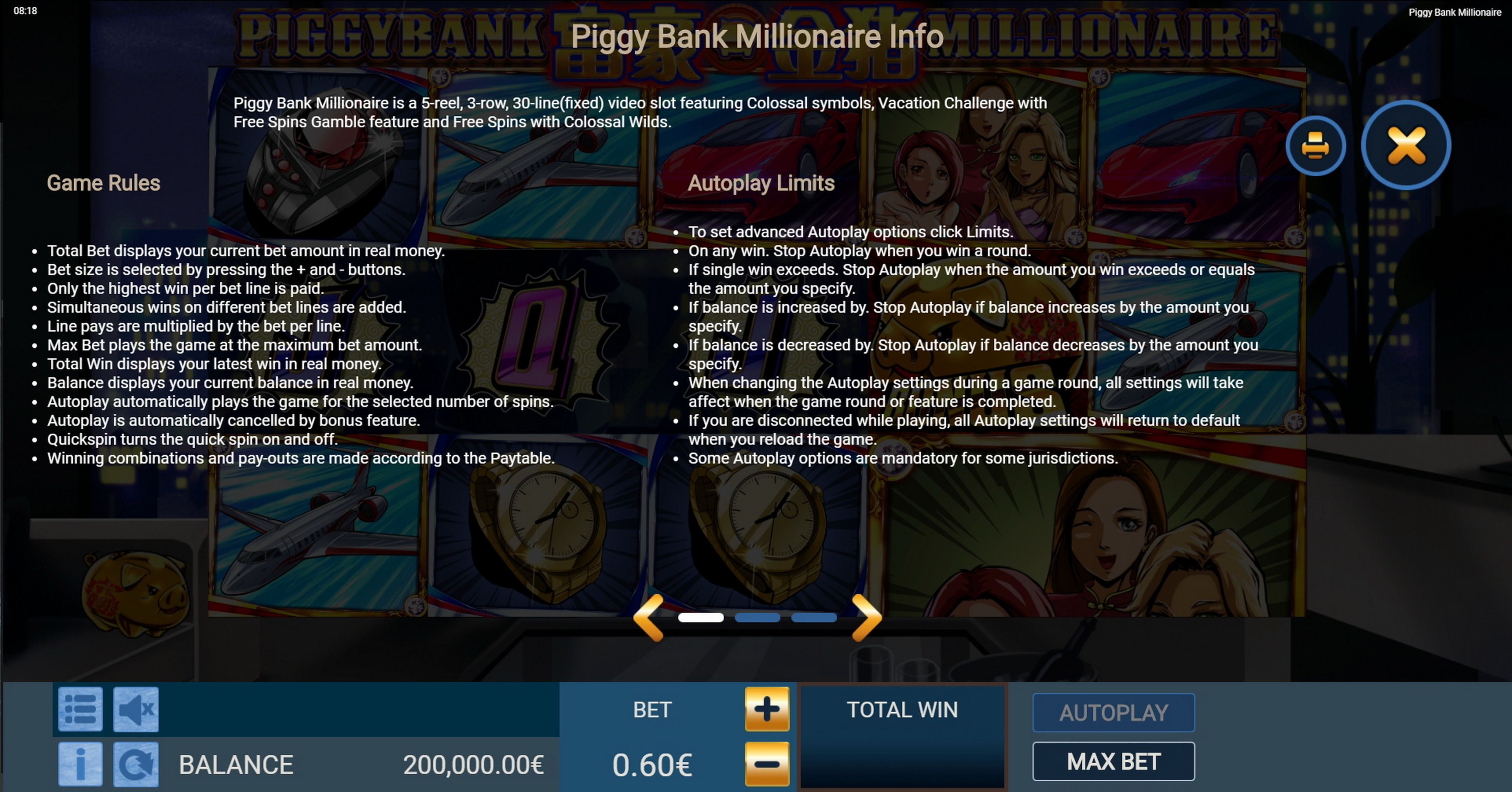Close the Piggy Bank Millionaire Info panel
Screen dimensions: 1512x792
(x=1406, y=145)
